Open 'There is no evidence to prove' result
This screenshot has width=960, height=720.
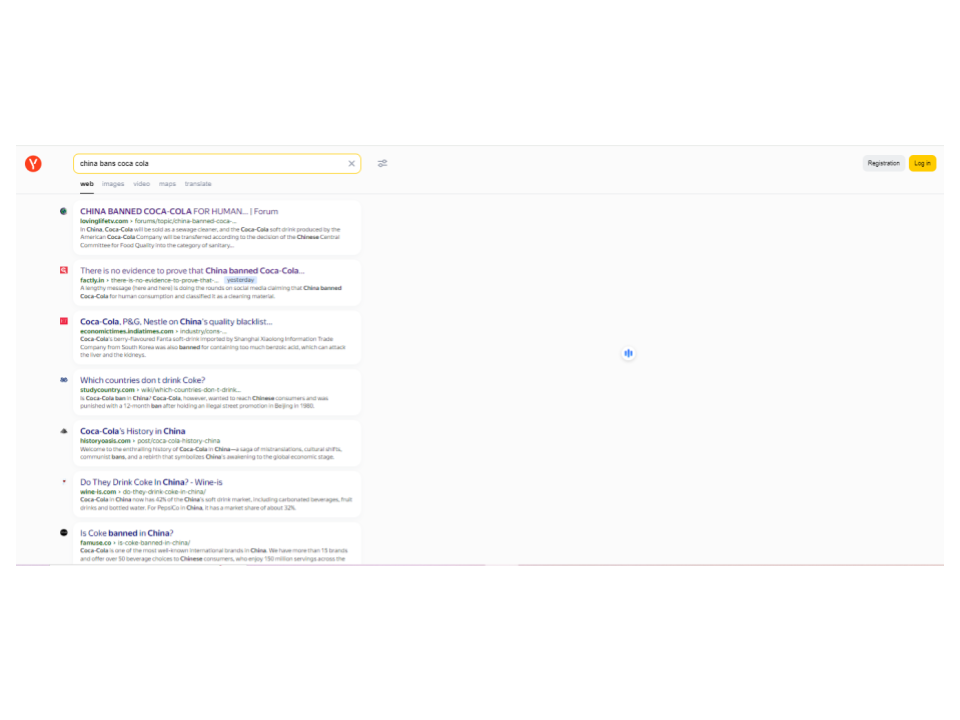click(192, 270)
